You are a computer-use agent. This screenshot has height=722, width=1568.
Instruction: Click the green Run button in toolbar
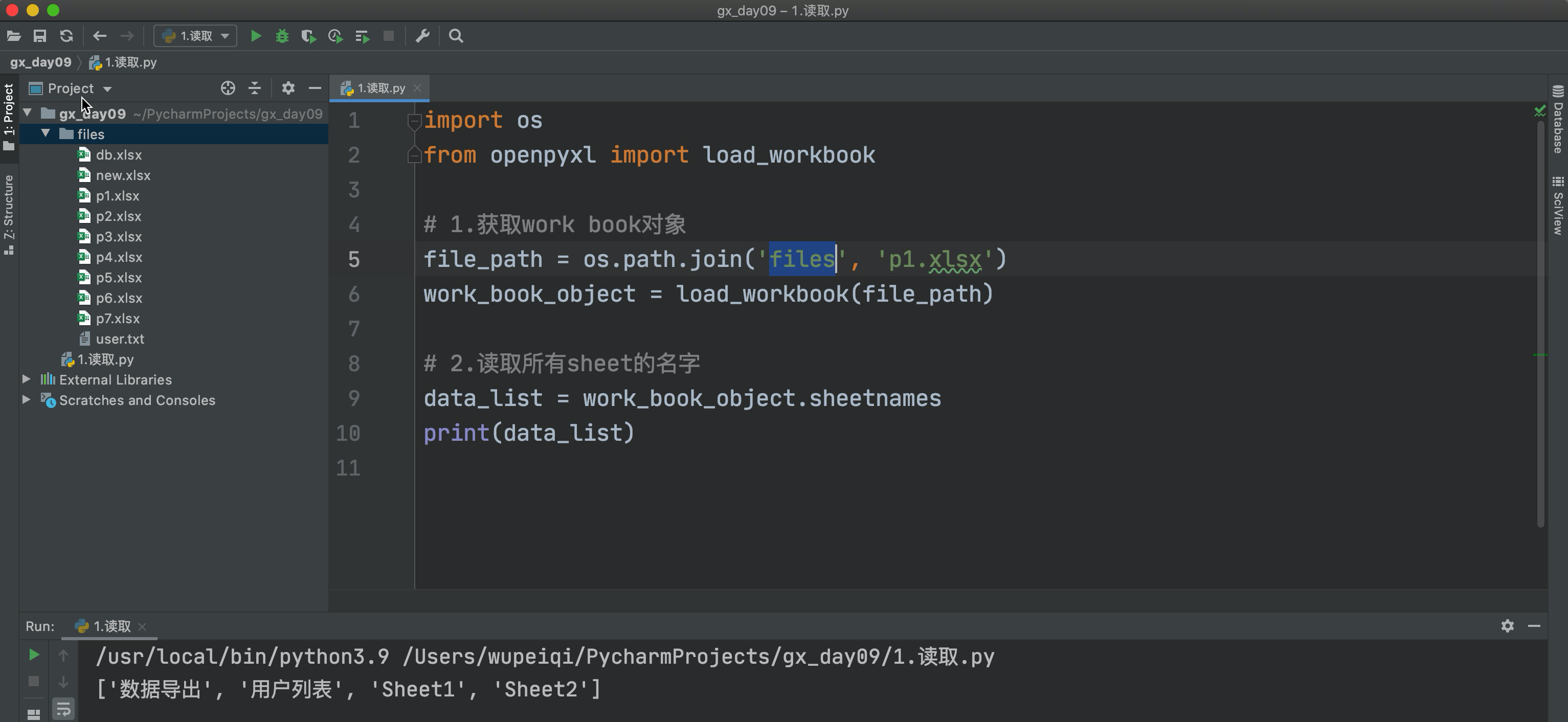click(x=256, y=36)
